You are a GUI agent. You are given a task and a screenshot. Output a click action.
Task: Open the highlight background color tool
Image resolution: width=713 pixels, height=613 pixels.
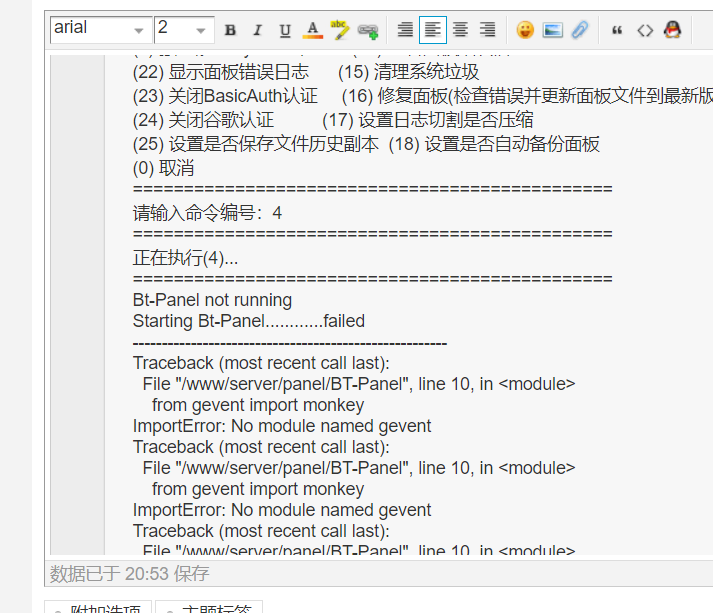pyautogui.click(x=340, y=30)
